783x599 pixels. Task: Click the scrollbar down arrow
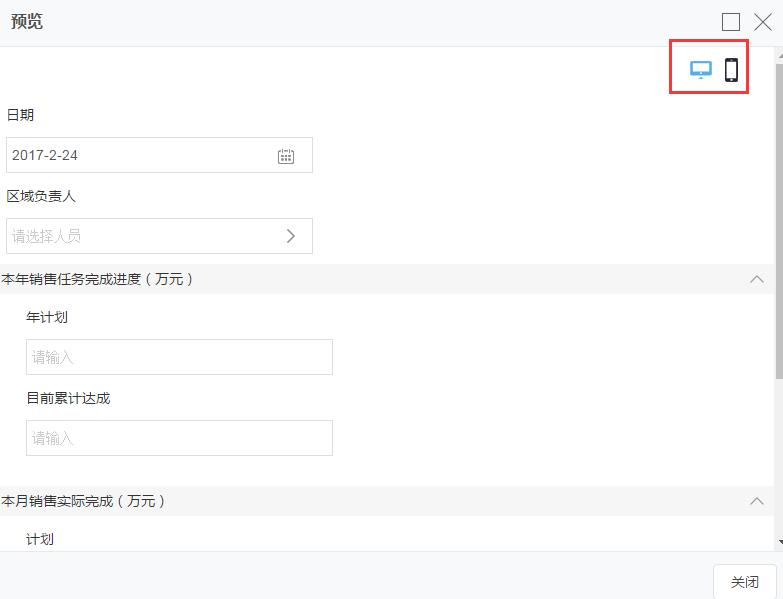(779, 542)
